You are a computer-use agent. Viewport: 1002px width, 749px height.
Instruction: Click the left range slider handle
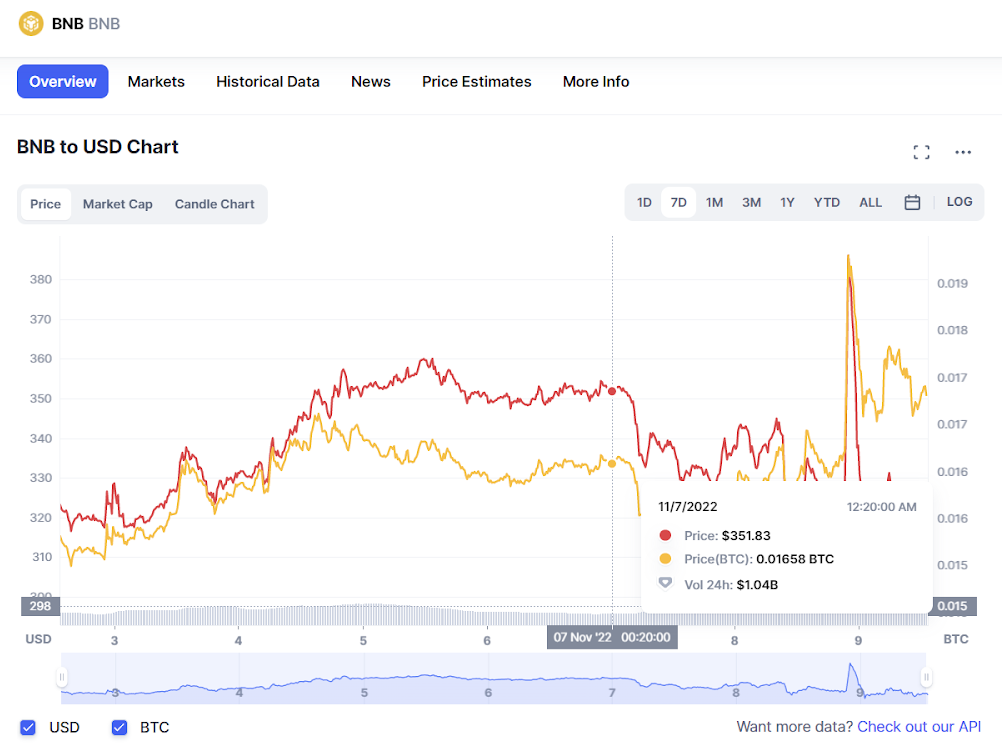61,677
